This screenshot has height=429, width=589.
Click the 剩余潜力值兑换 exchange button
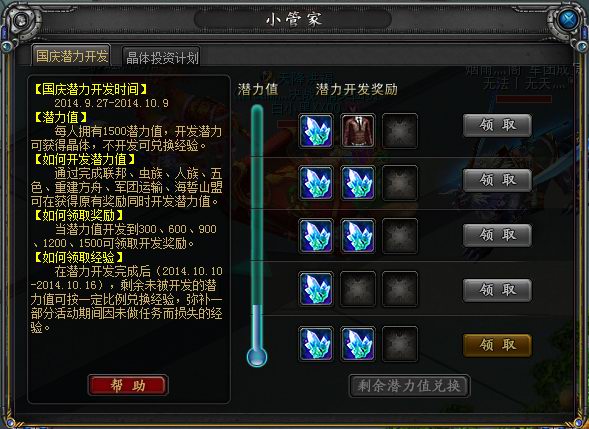[x=409, y=385]
